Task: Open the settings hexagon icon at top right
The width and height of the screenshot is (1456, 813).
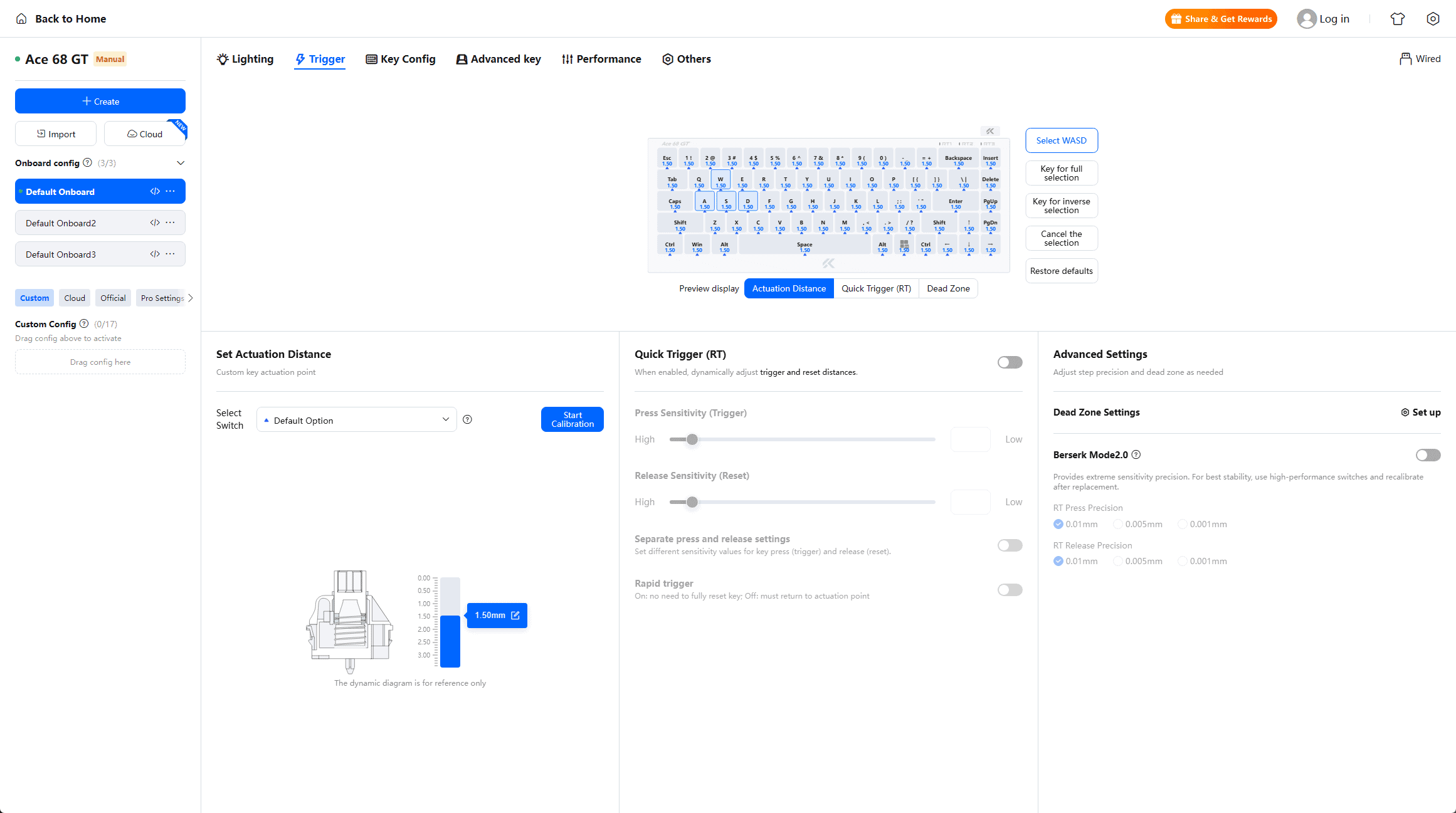Action: coord(1433,19)
